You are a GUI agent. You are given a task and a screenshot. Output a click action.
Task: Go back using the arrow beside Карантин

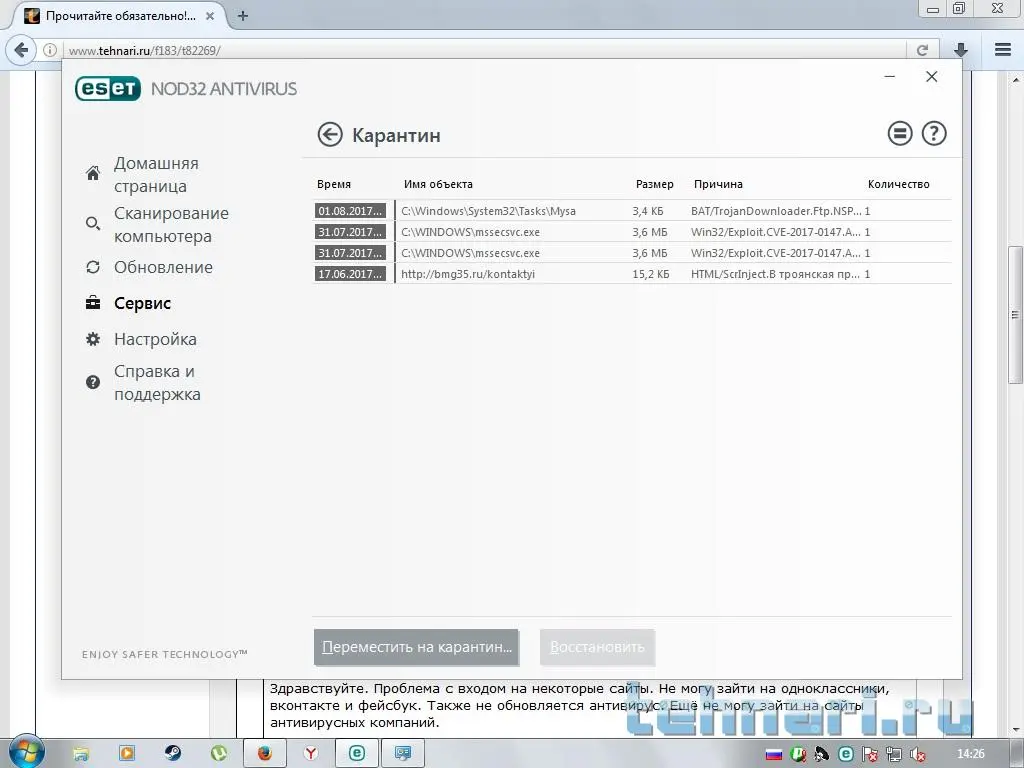pos(330,135)
